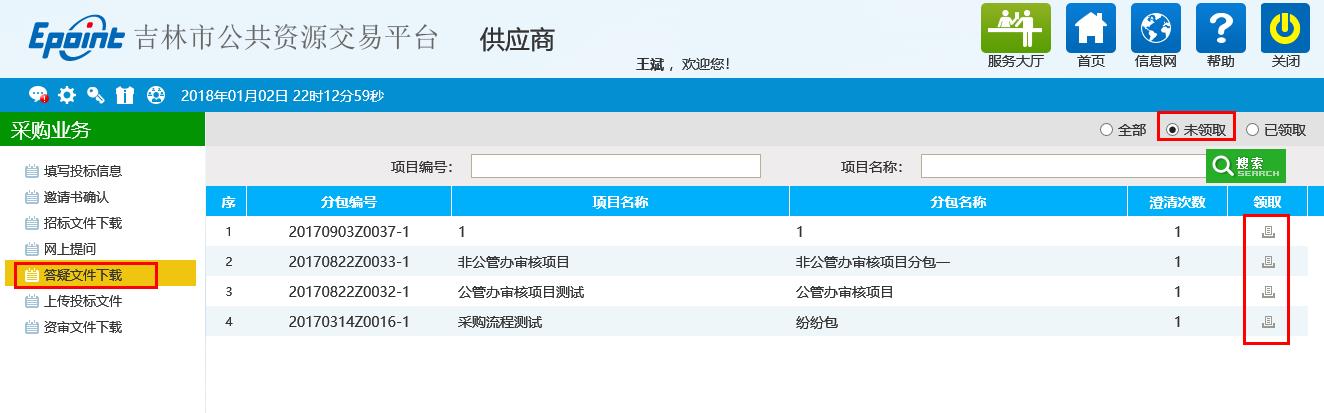This screenshot has width=1324, height=413.
Task: Click 领取 icon for 公管办审核项目测试 row
Action: [x=1268, y=292]
